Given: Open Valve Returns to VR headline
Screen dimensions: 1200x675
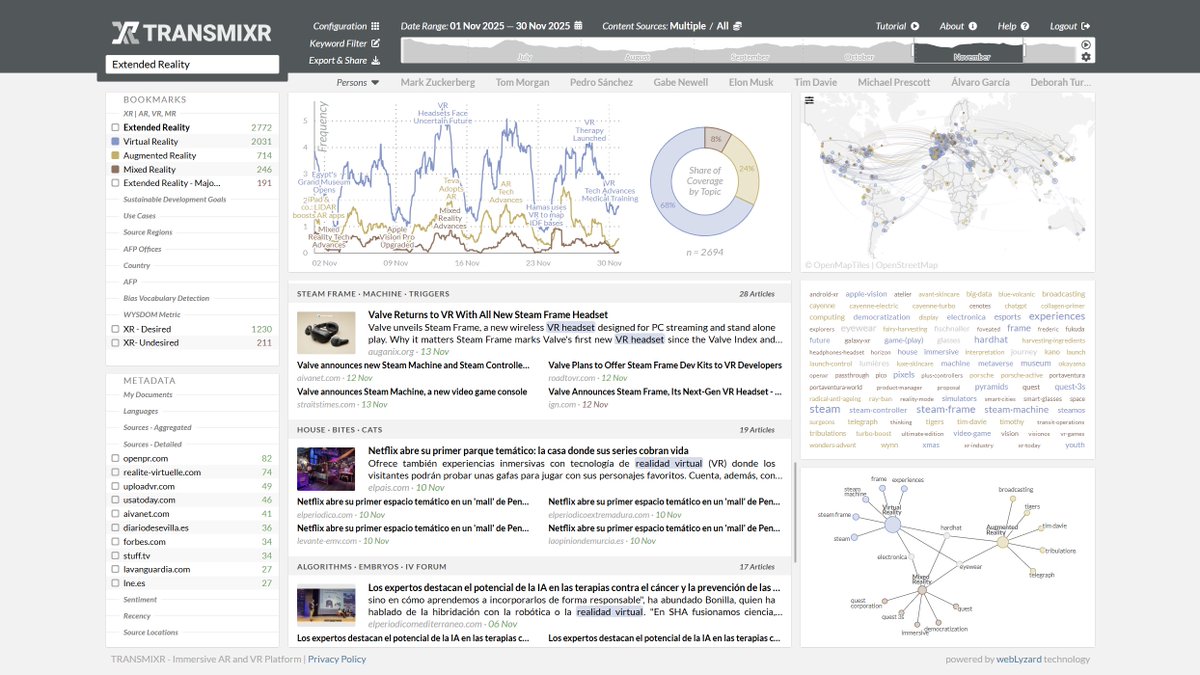Looking at the screenshot, I should coord(488,315).
